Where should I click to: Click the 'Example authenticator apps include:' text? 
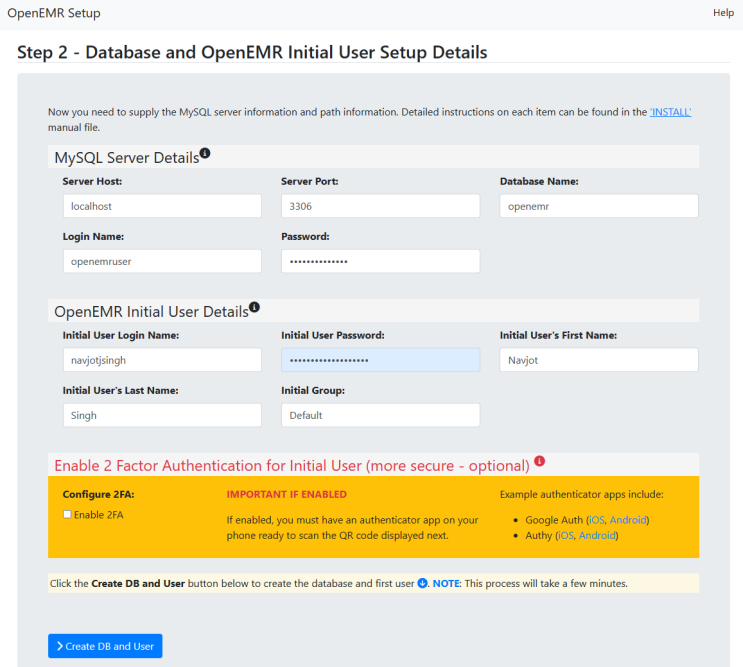point(582,495)
